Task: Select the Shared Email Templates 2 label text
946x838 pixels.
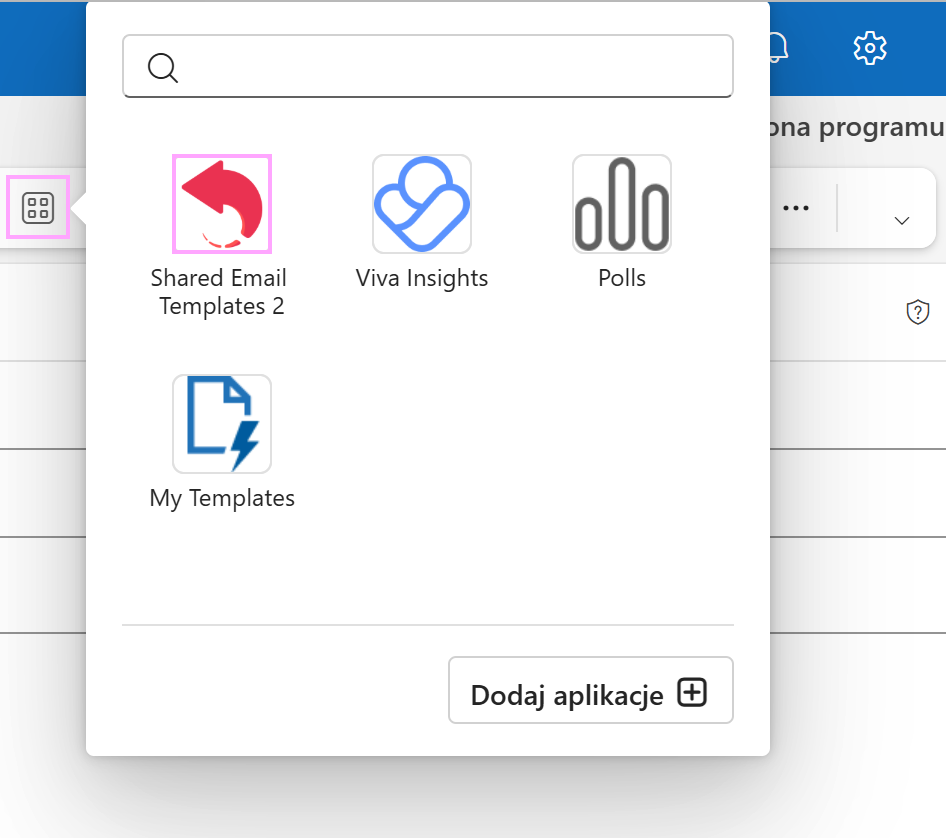Action: pos(219,291)
